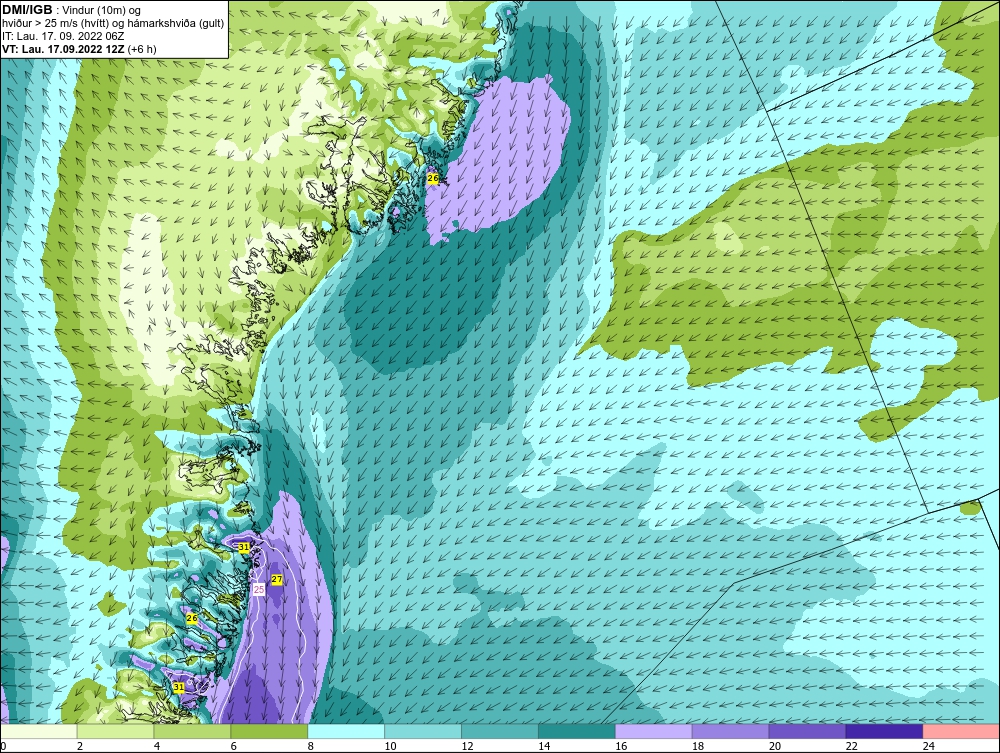The height and width of the screenshot is (753, 1000).
Task: Click the 12–14 m/s teal legend swatch
Action: (x=500, y=731)
